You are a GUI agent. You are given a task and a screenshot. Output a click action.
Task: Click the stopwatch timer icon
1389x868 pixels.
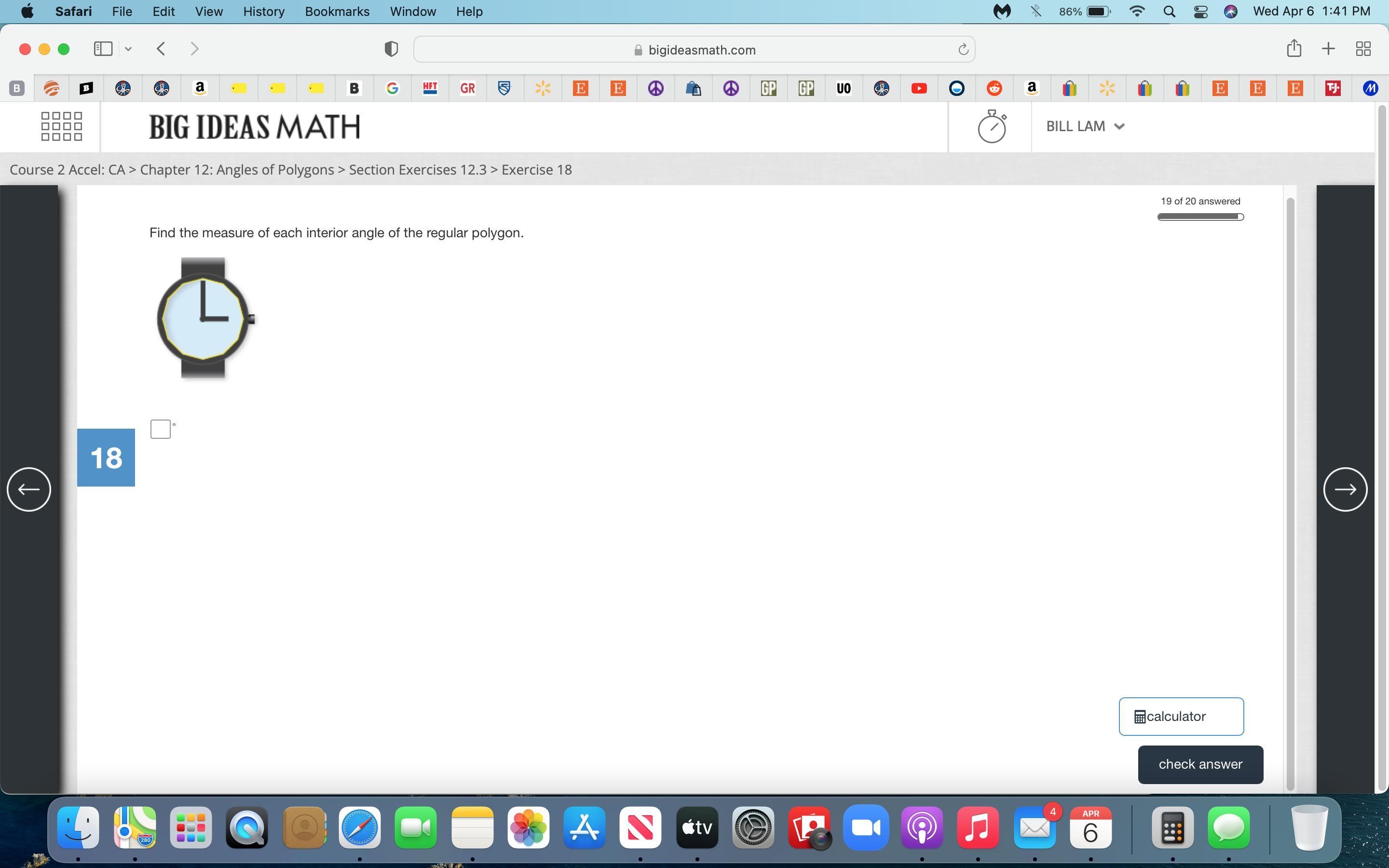[992, 126]
